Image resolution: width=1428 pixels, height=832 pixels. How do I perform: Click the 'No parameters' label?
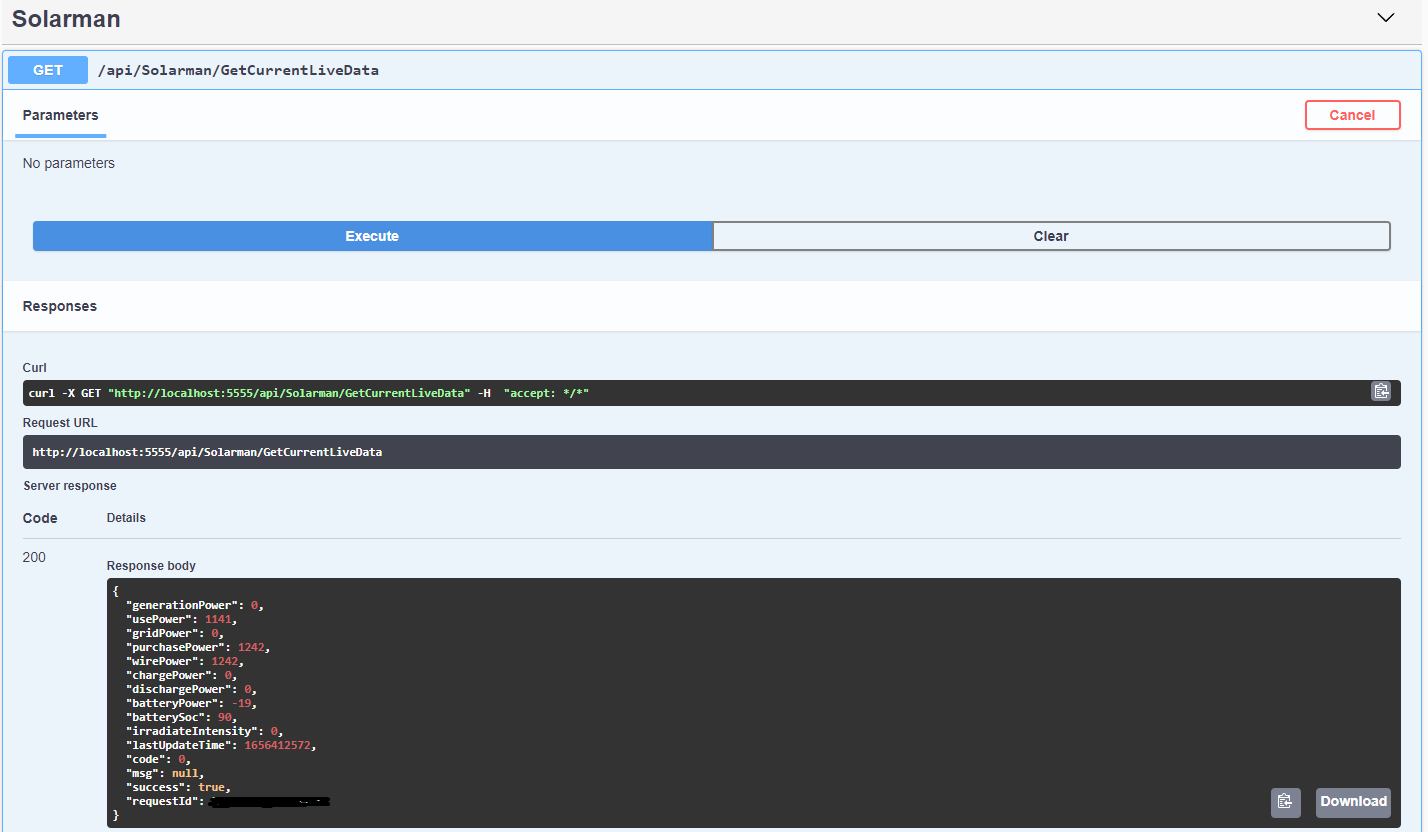pos(68,162)
